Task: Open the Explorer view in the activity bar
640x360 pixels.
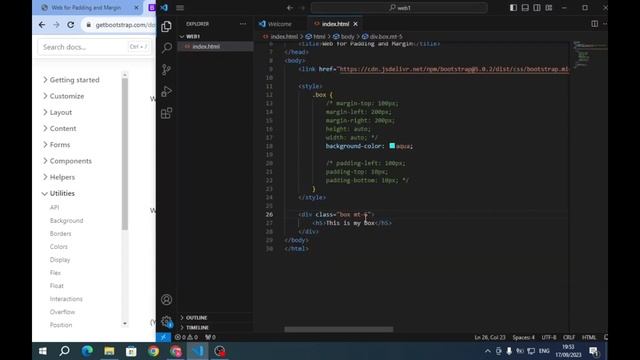Action: (166, 27)
